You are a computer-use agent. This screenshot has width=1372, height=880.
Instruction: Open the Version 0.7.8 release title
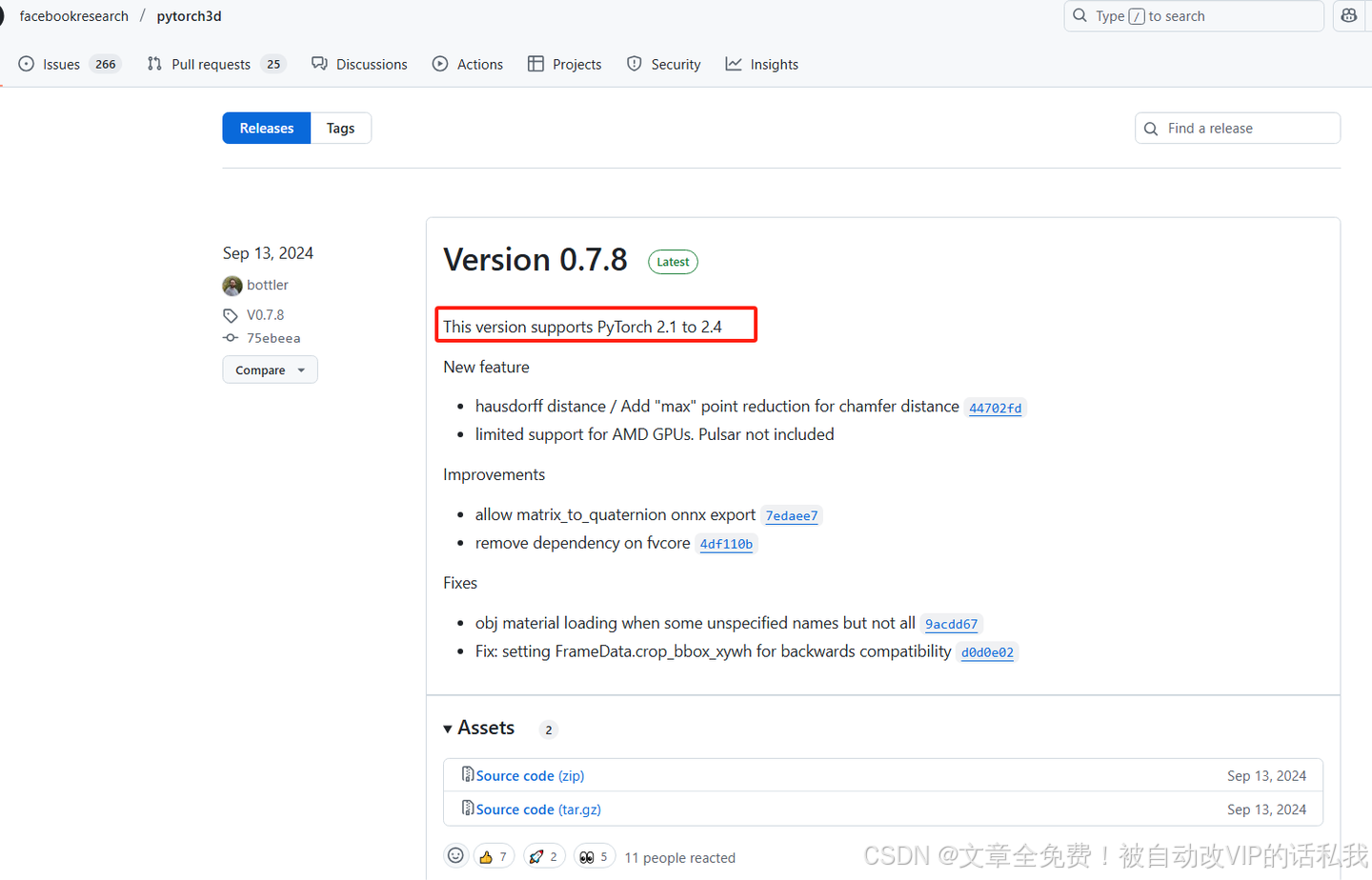tap(535, 259)
